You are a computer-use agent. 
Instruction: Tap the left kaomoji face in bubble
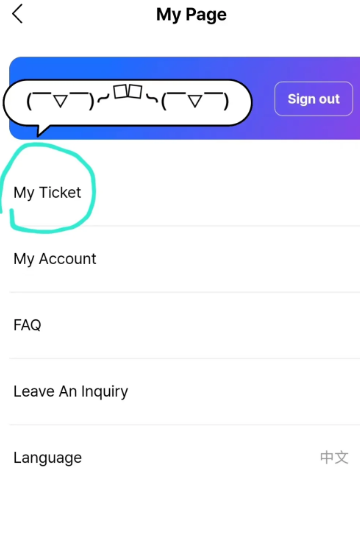pyautogui.click(x=60, y=101)
